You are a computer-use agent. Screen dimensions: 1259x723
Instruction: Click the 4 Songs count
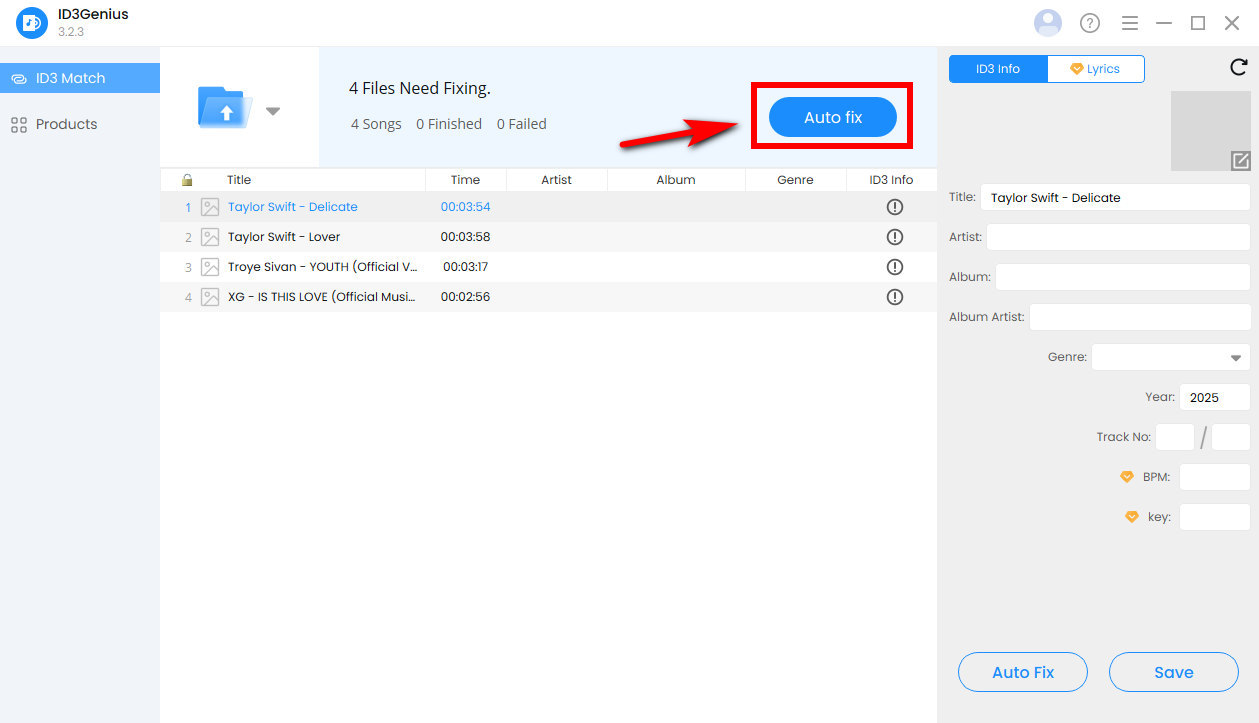pos(376,124)
